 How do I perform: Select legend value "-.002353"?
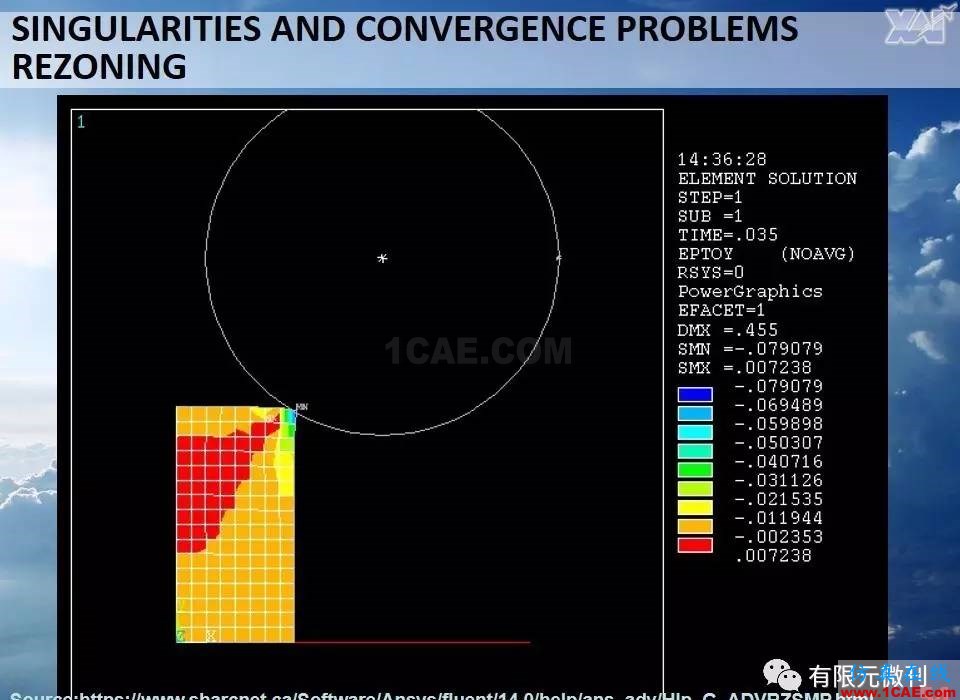coord(778,537)
